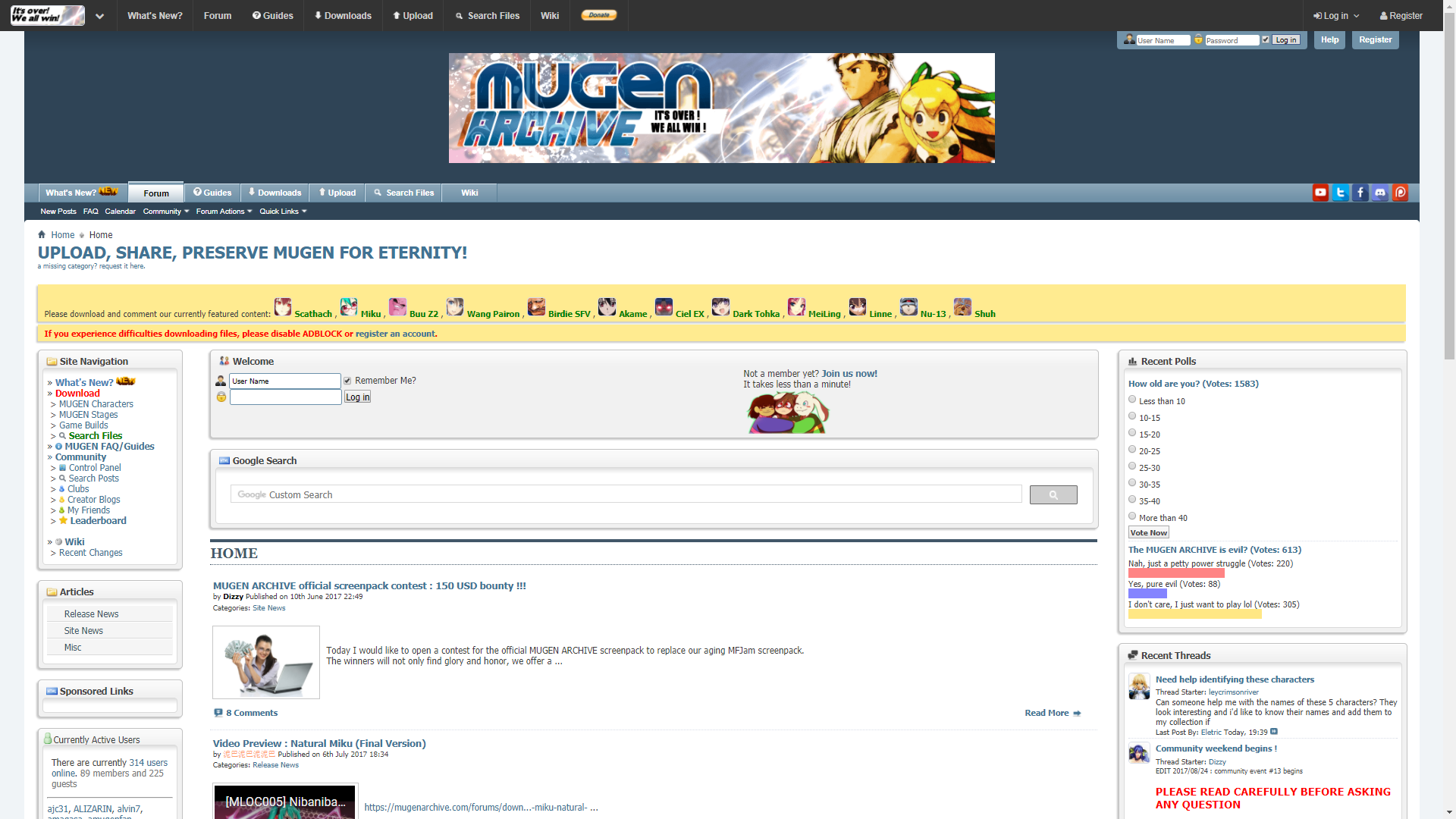Click the Discord icon in the toolbar
The width and height of the screenshot is (1456, 819).
[x=1380, y=192]
